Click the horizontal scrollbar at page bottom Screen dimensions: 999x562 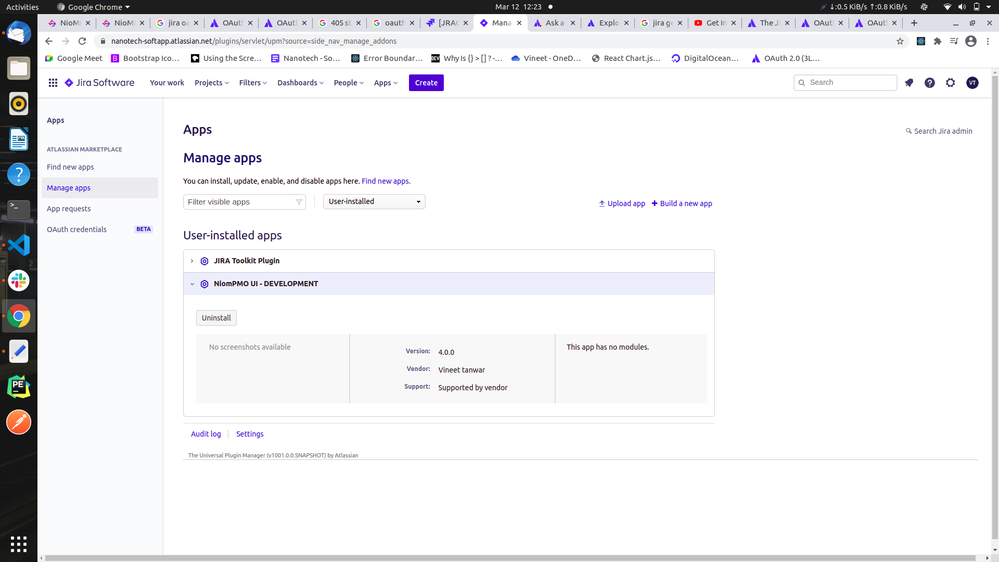pos(510,558)
